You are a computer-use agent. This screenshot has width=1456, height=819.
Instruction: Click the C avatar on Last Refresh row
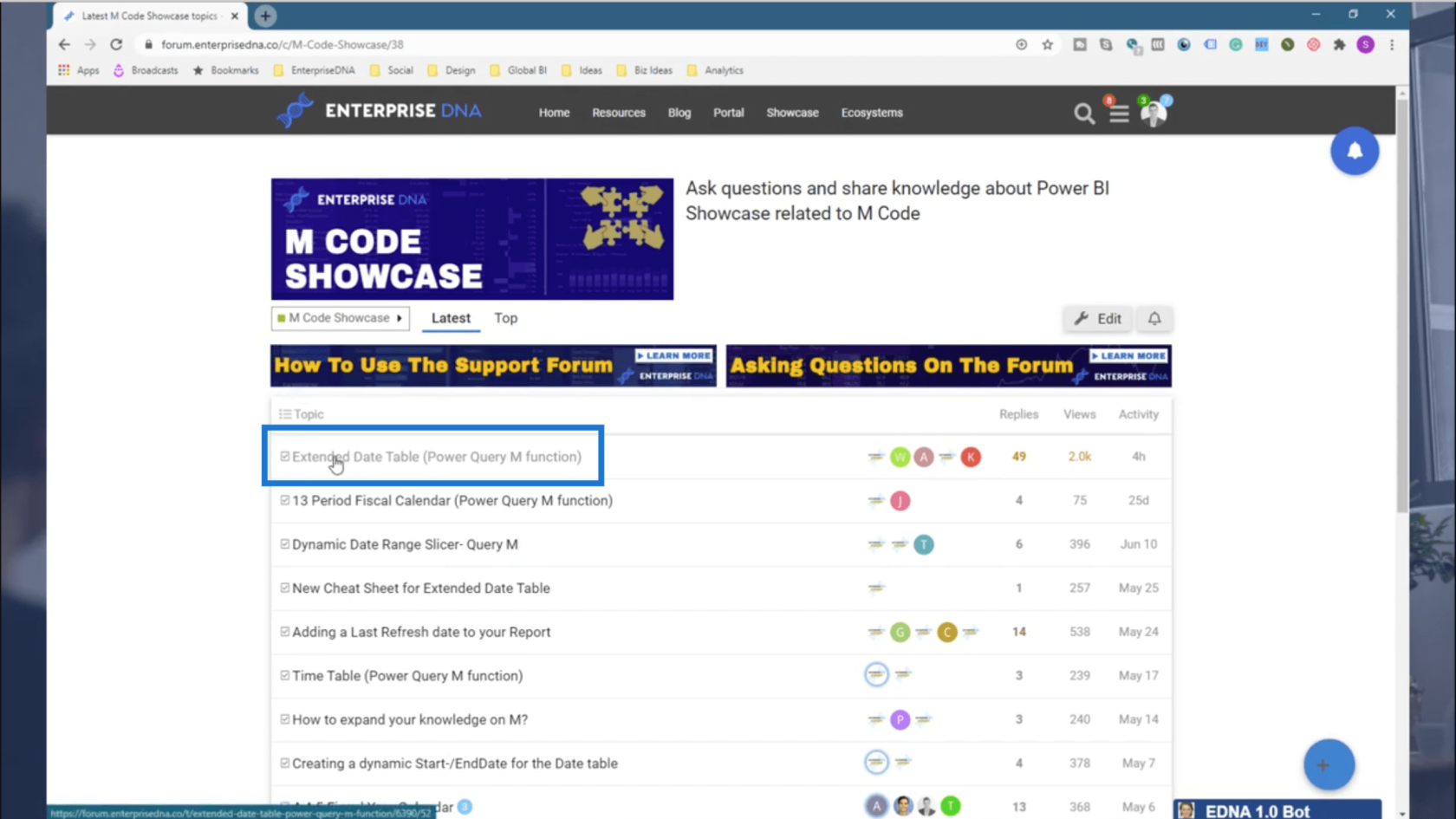947,632
